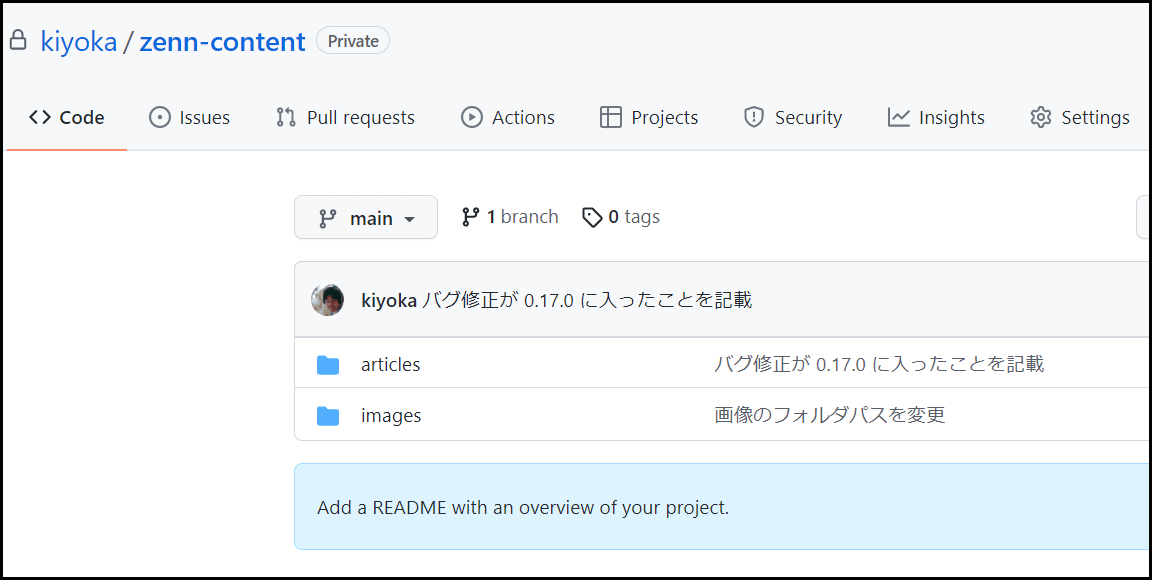
Task: Open latest commit message in header row
Action: [x=587, y=300]
